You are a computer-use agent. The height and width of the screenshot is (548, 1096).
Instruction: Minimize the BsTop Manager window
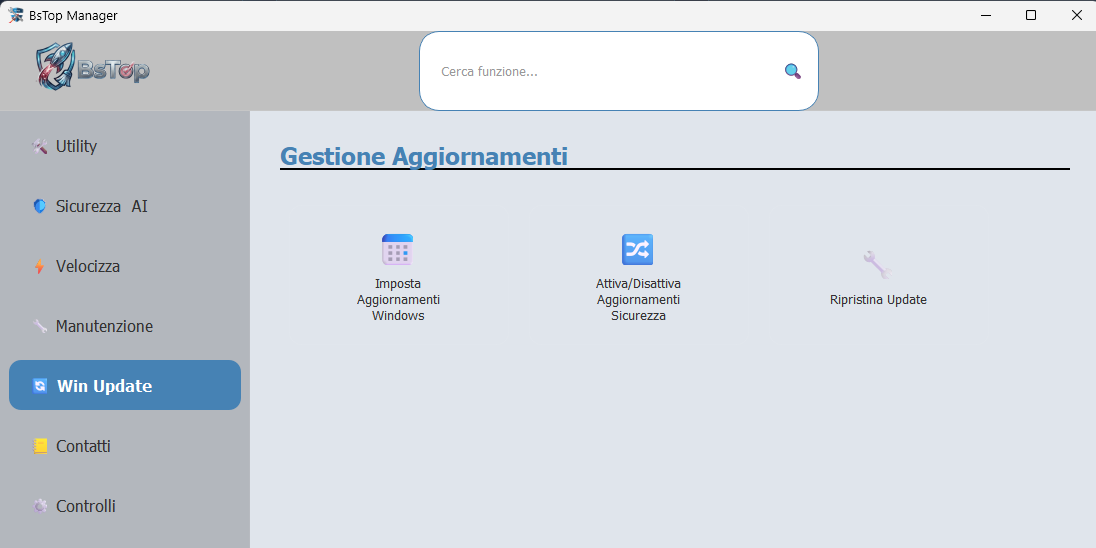[986, 15]
